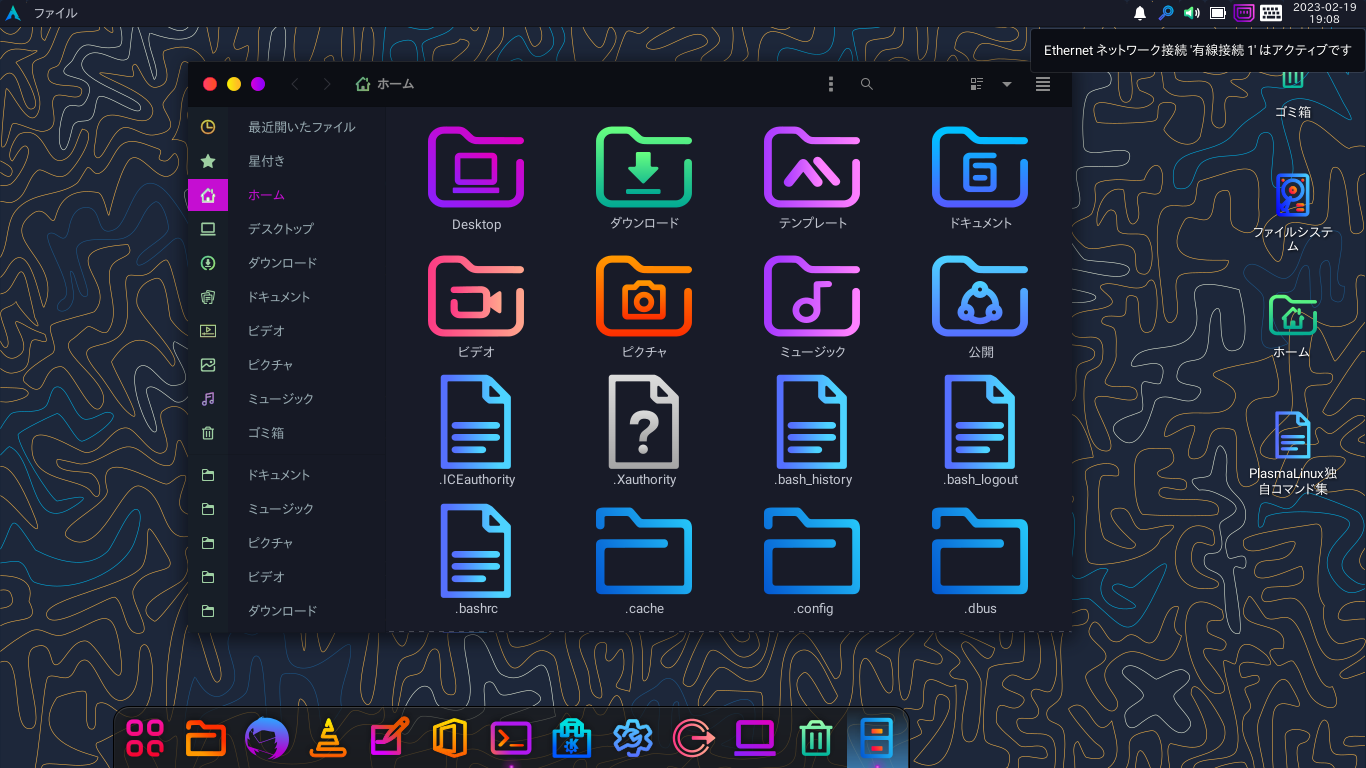Image resolution: width=1366 pixels, height=768 pixels.
Task: Click the battery tray icon
Action: (x=1218, y=13)
